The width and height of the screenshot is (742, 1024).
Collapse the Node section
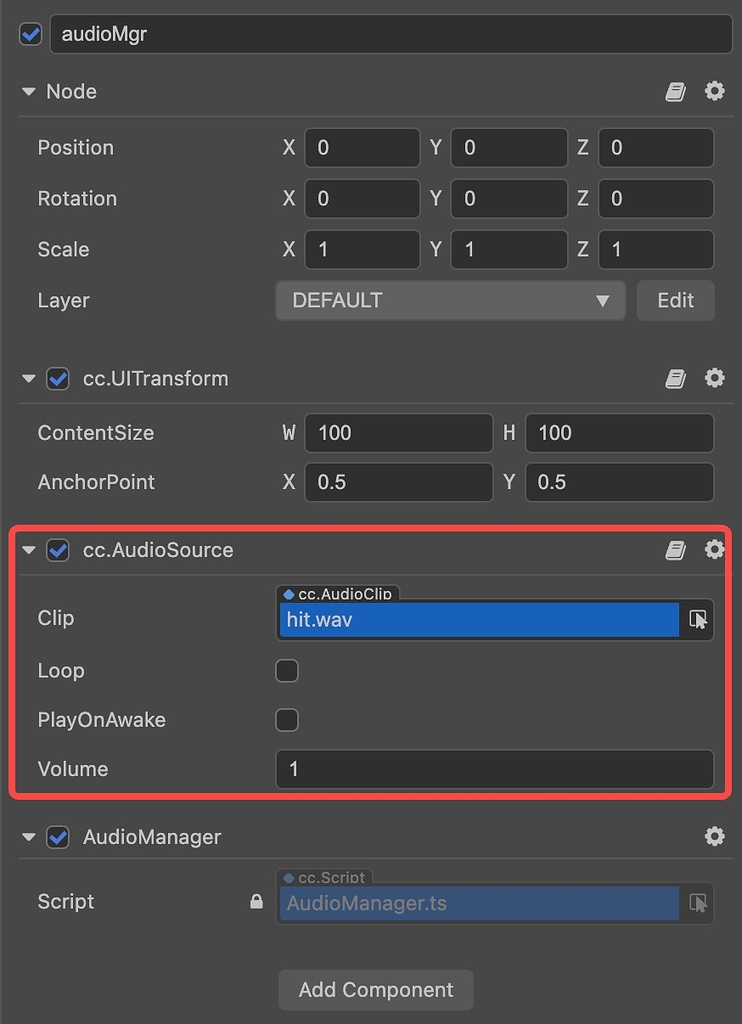tap(28, 92)
